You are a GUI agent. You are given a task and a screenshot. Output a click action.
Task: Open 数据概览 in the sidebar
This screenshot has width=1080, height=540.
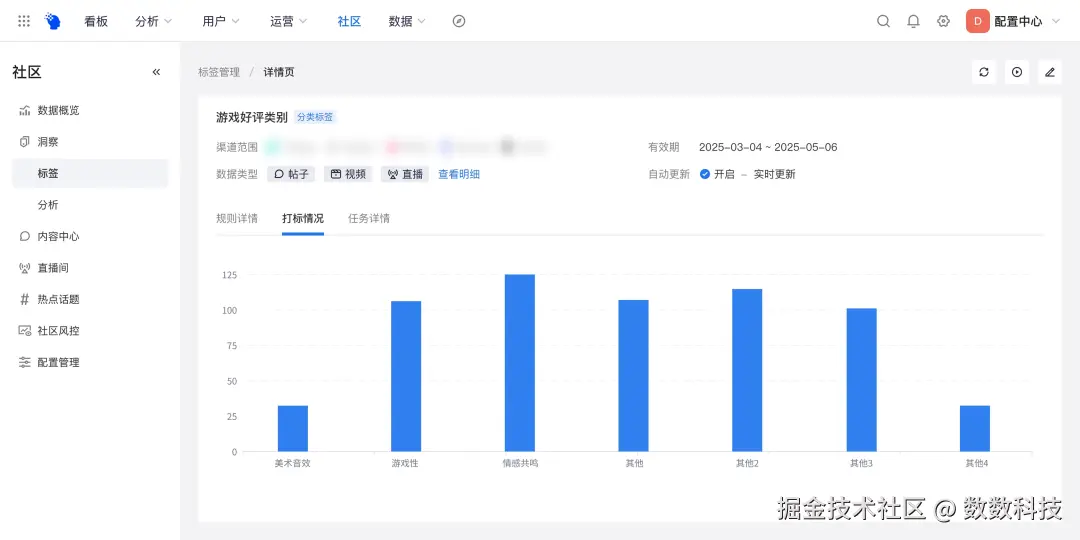click(90, 110)
